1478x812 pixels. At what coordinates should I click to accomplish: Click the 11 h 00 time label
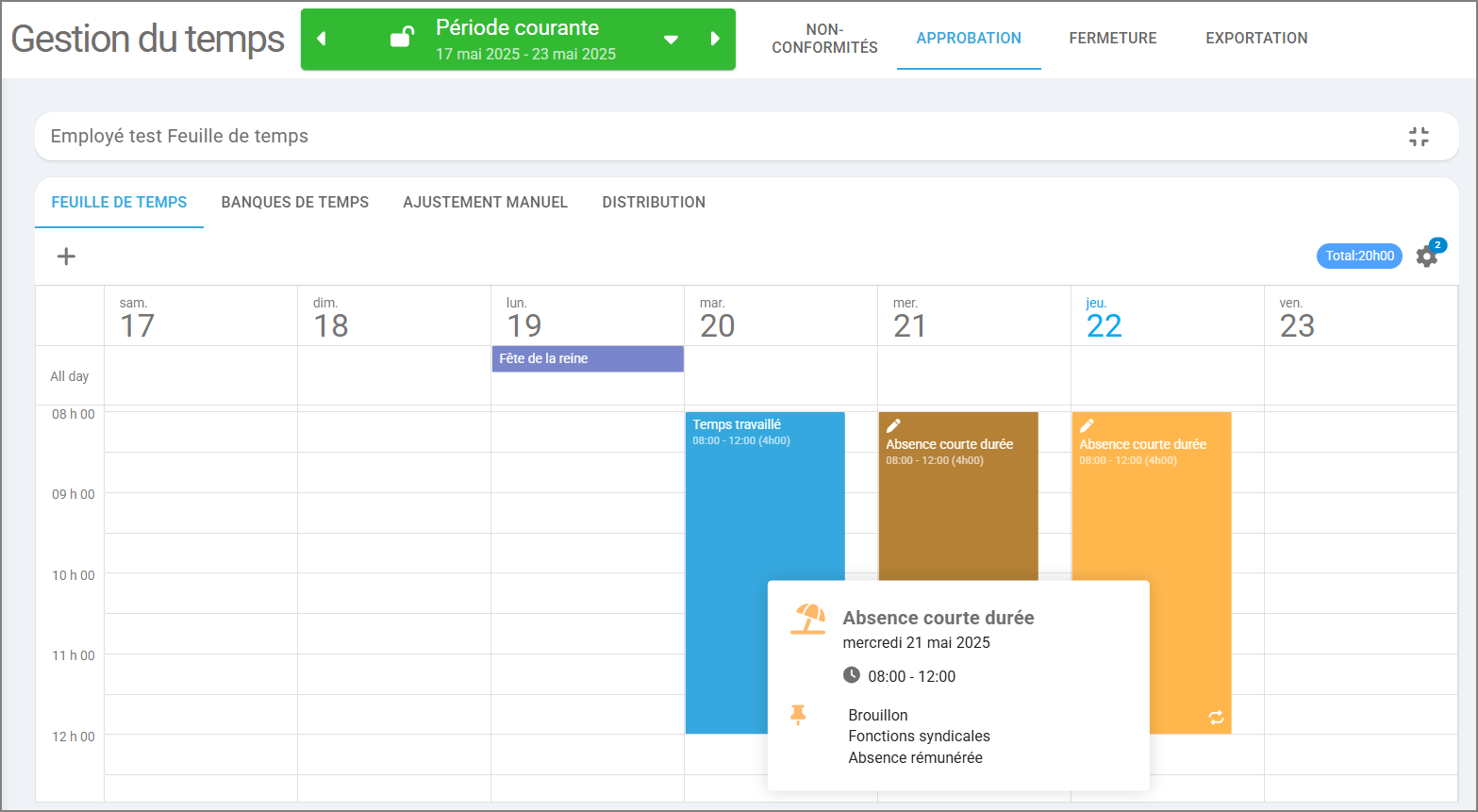point(74,655)
